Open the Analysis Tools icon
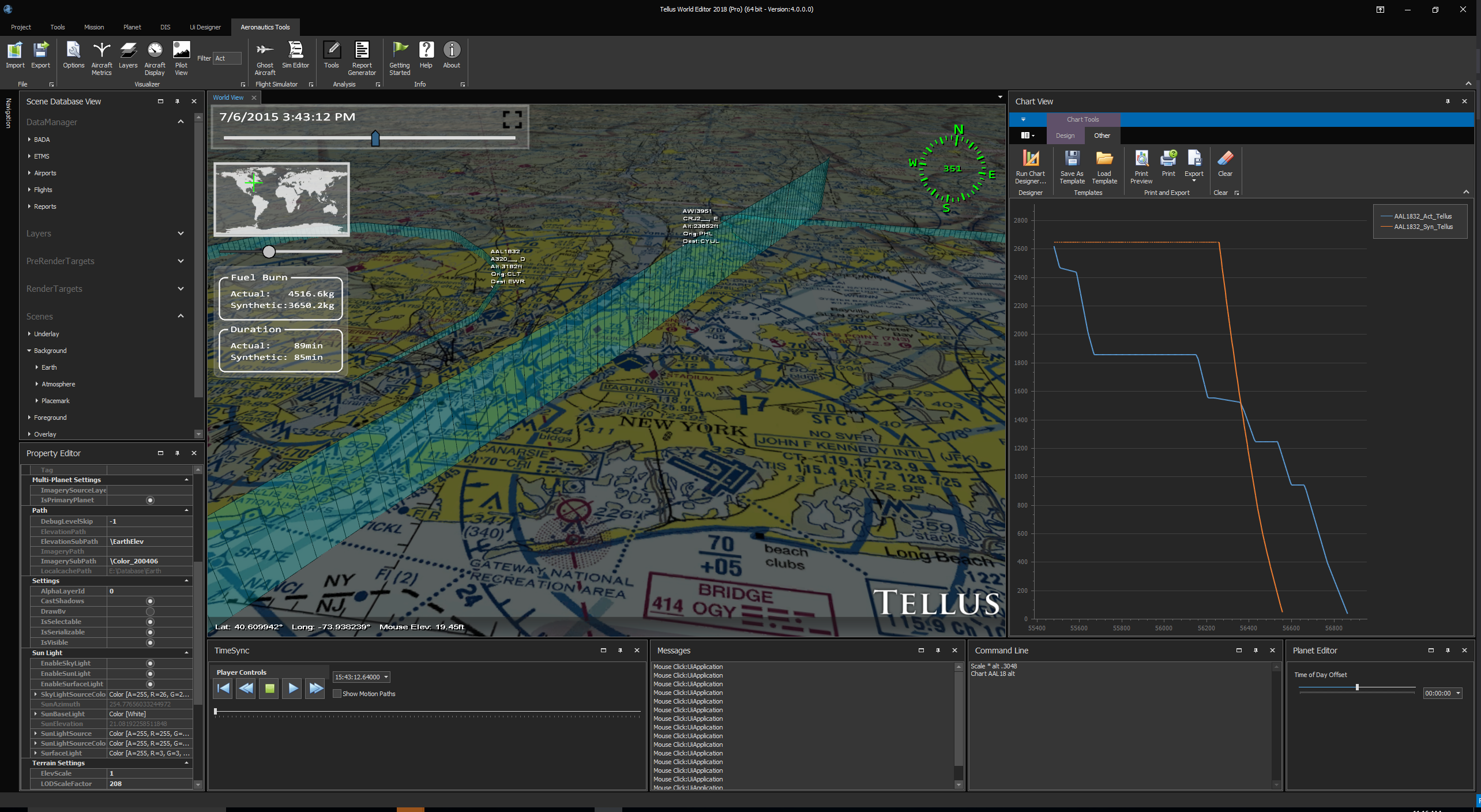Screen dimensions: 1481x812 click(x=332, y=55)
